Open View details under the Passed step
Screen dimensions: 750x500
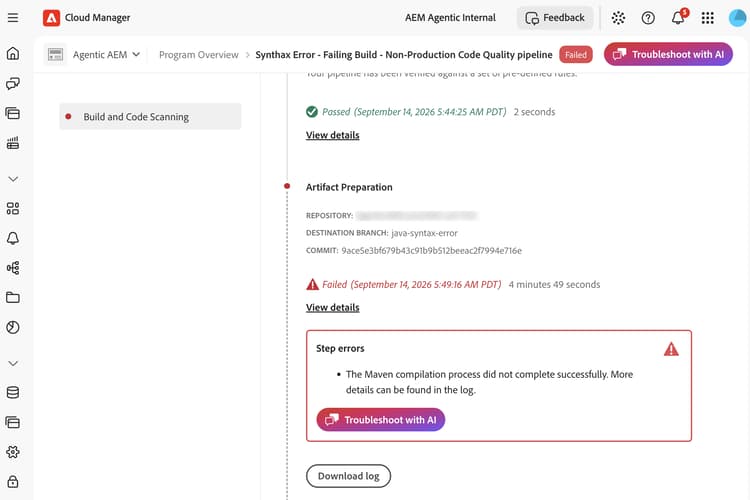pos(332,135)
